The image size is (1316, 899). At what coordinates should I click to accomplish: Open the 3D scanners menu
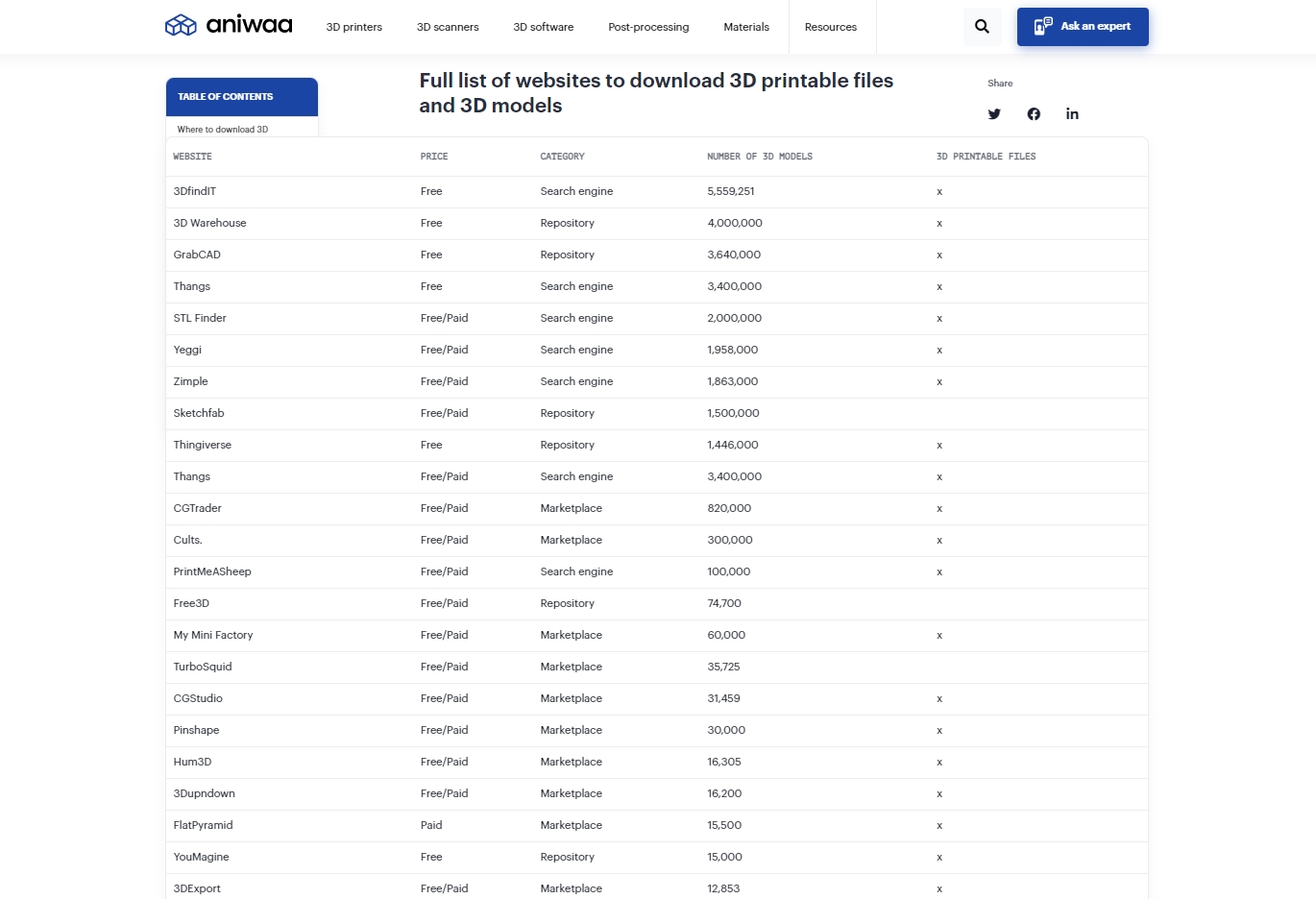[448, 27]
